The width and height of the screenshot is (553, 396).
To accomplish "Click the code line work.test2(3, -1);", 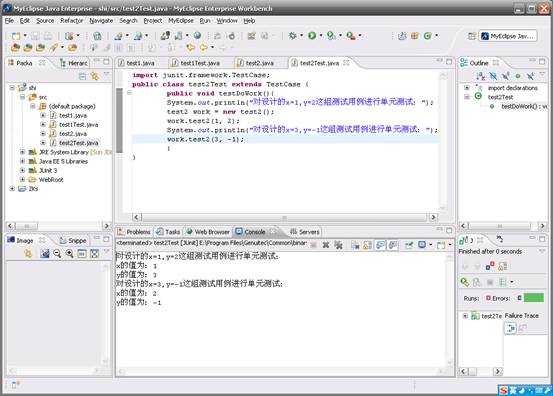I will (205, 139).
